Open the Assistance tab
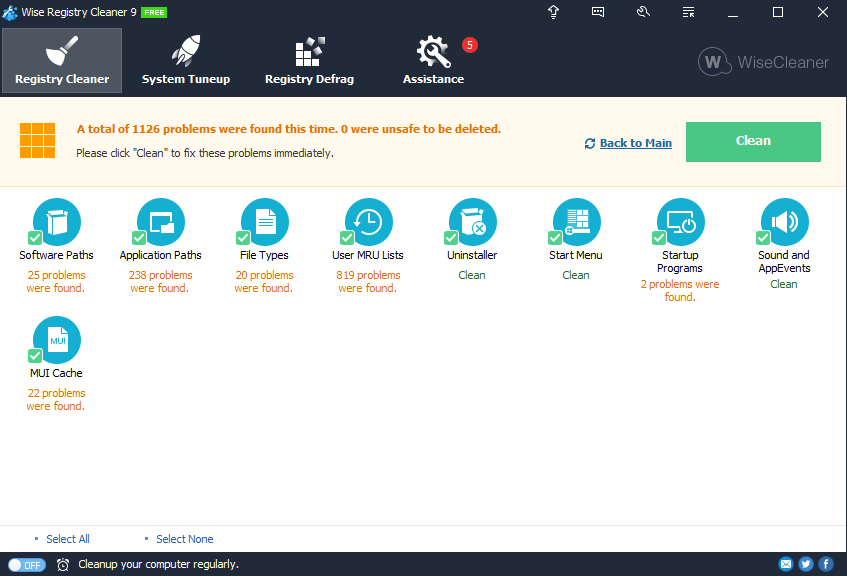 [x=433, y=61]
